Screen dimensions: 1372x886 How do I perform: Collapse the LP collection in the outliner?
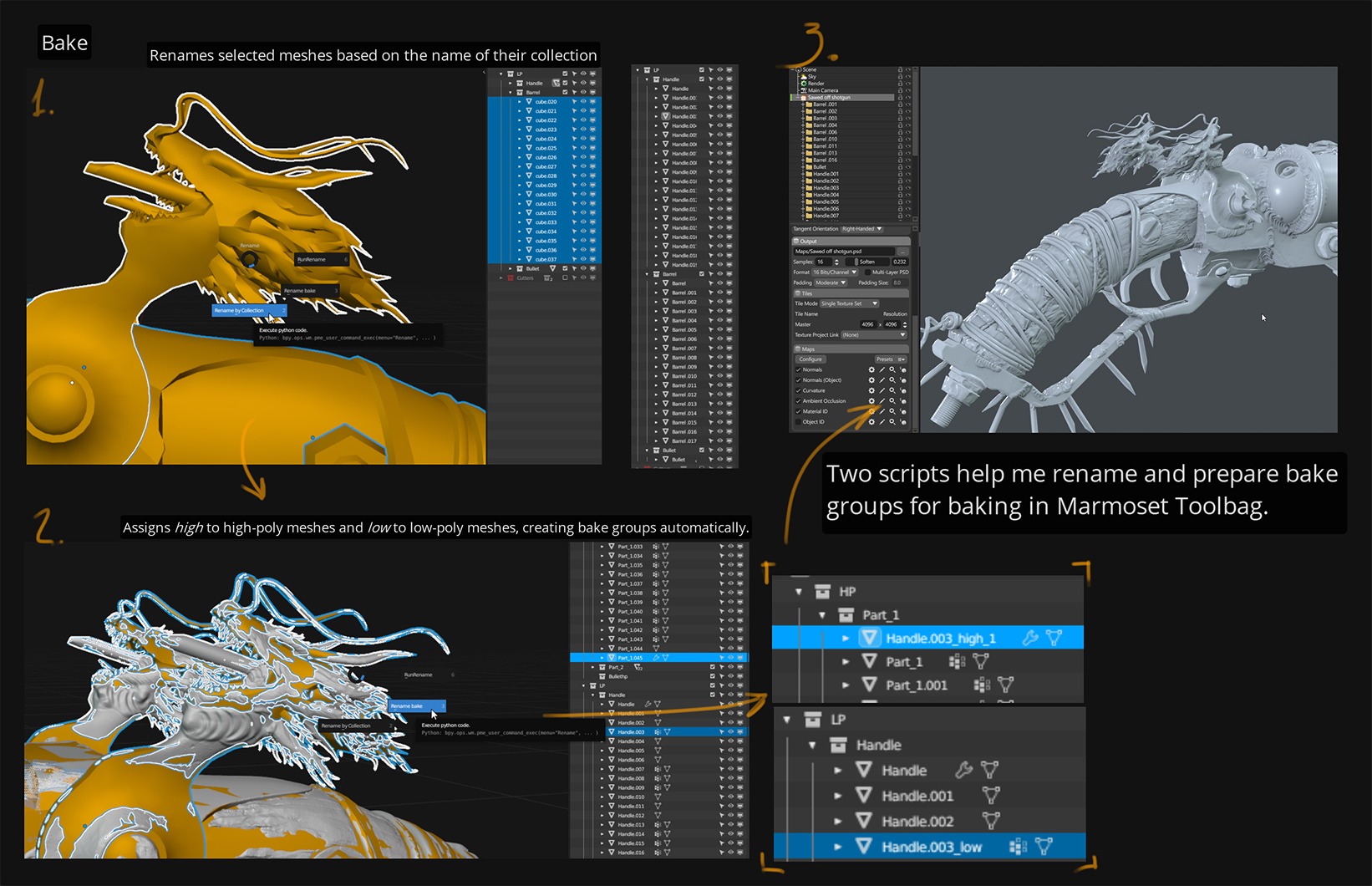coord(787,720)
